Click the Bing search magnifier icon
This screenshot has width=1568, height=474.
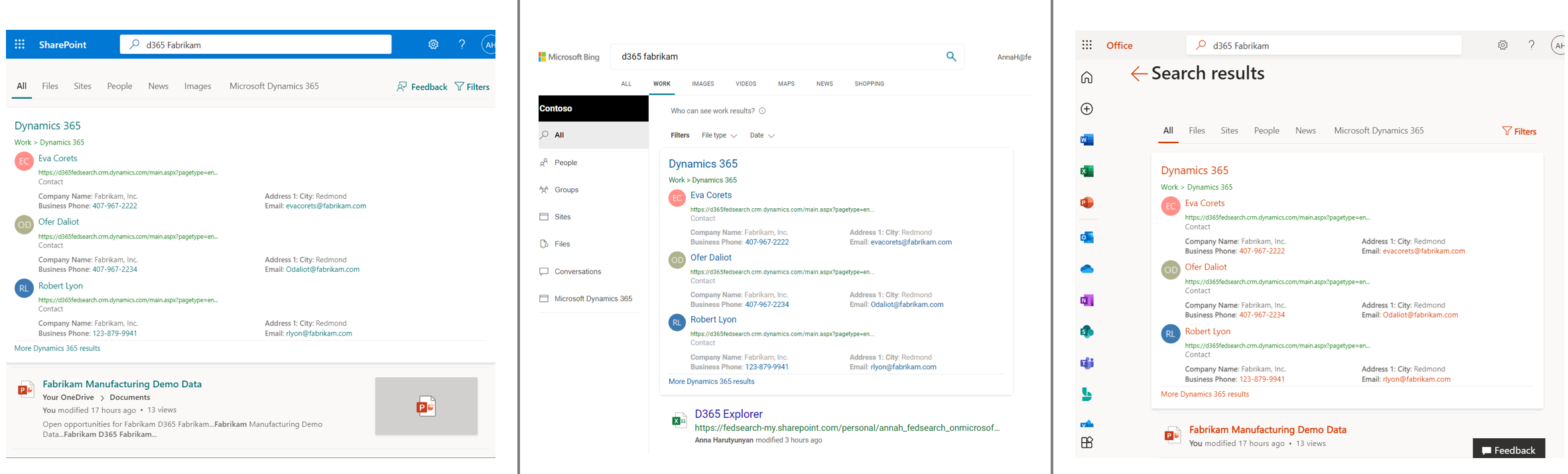(951, 56)
